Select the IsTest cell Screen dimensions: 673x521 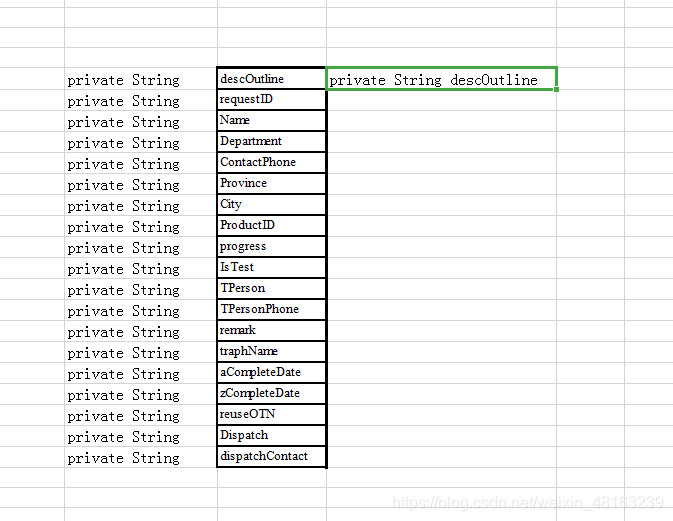271,268
